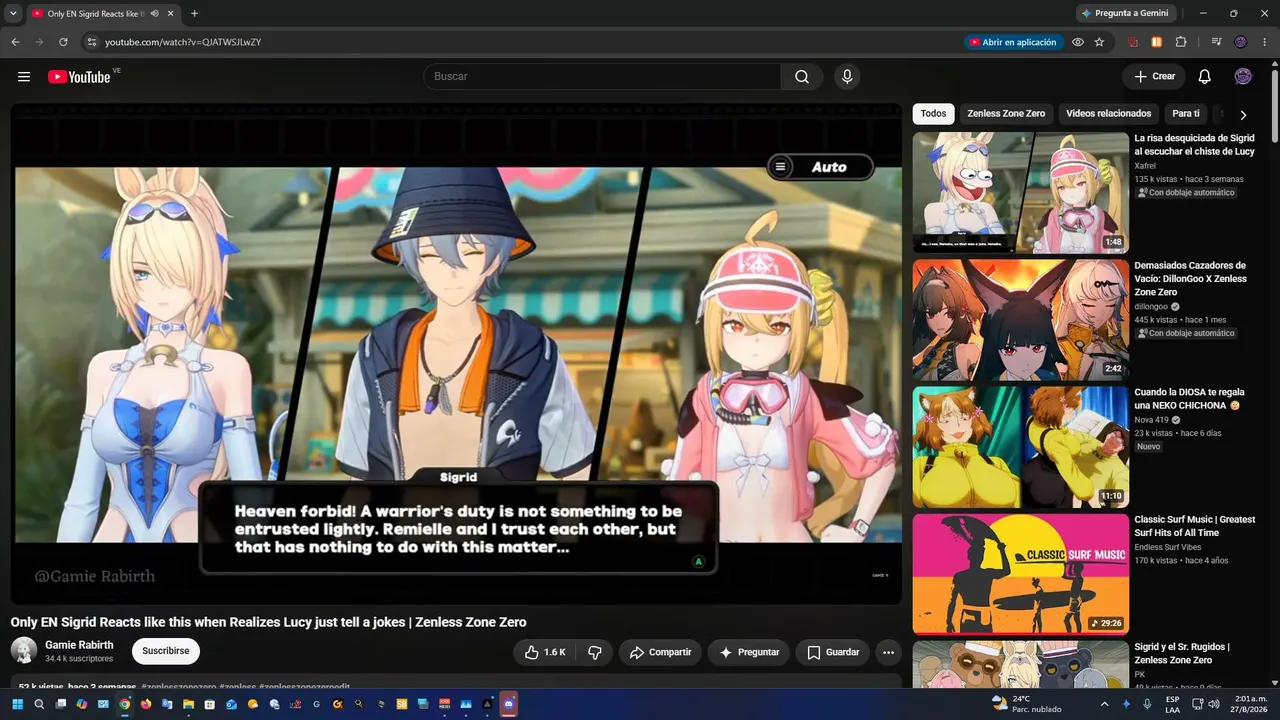Open the YouTube account avatar menu
Image resolution: width=1280 pixels, height=720 pixels.
pos(1243,77)
